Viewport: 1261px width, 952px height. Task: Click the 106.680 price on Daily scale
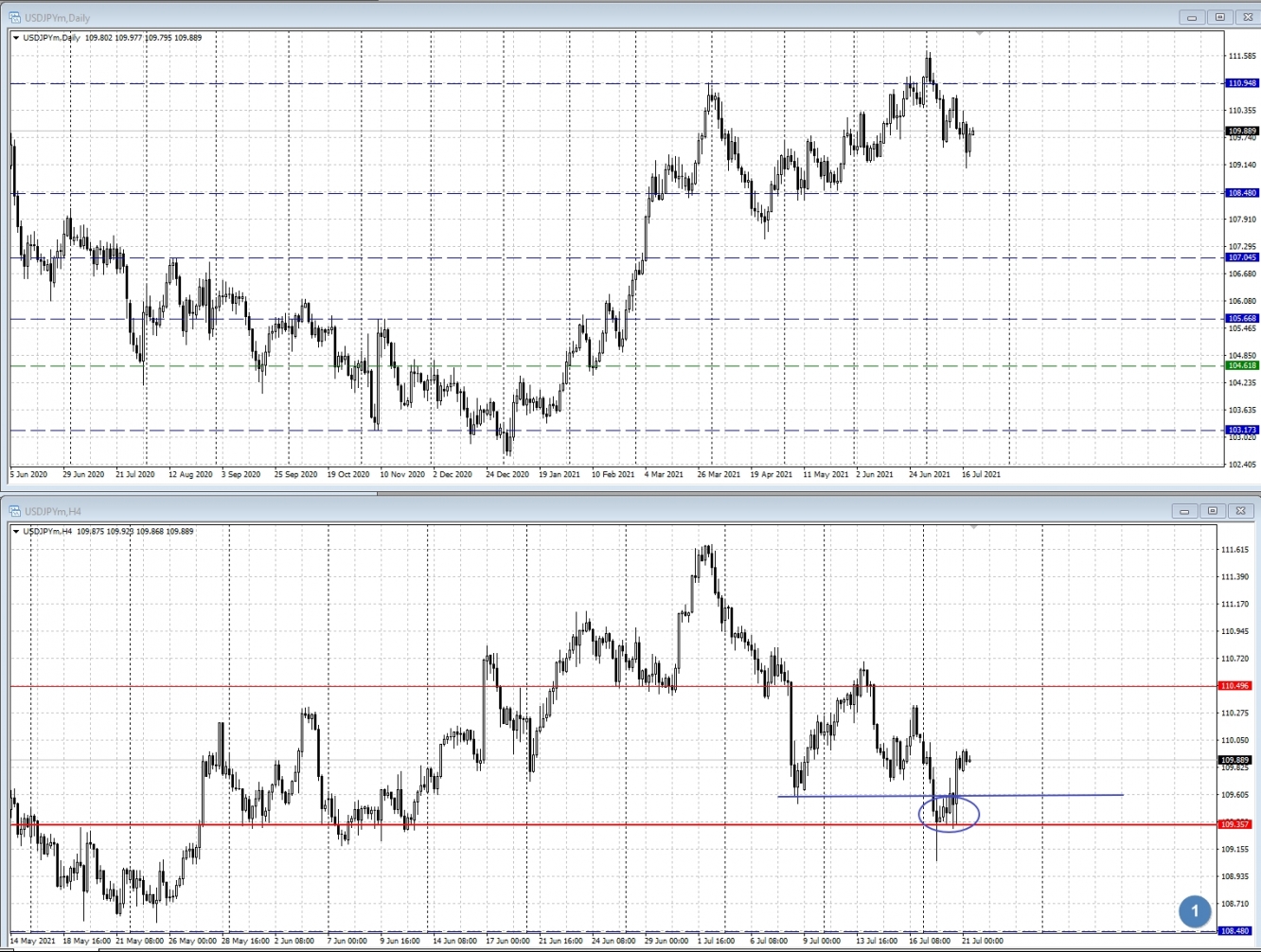point(1242,274)
